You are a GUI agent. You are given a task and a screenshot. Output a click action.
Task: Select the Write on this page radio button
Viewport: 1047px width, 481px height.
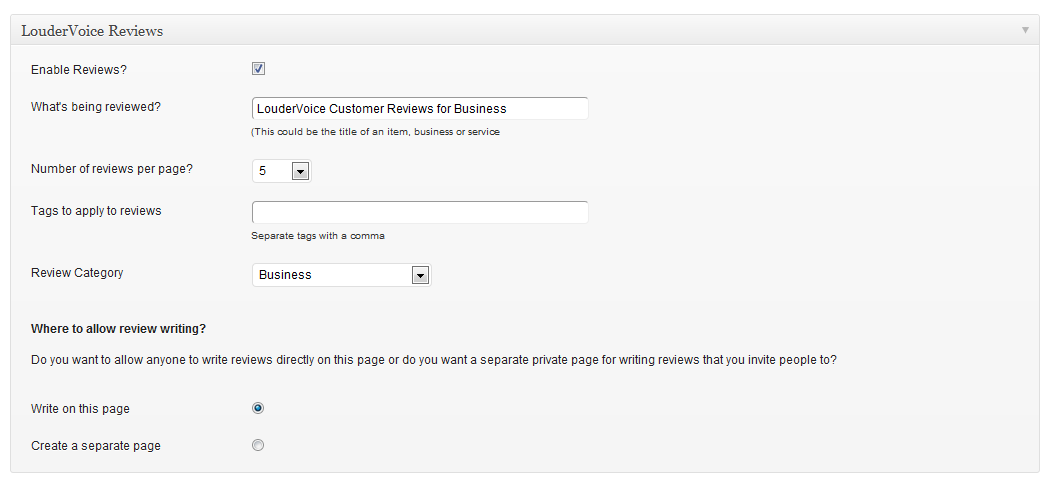[258, 408]
